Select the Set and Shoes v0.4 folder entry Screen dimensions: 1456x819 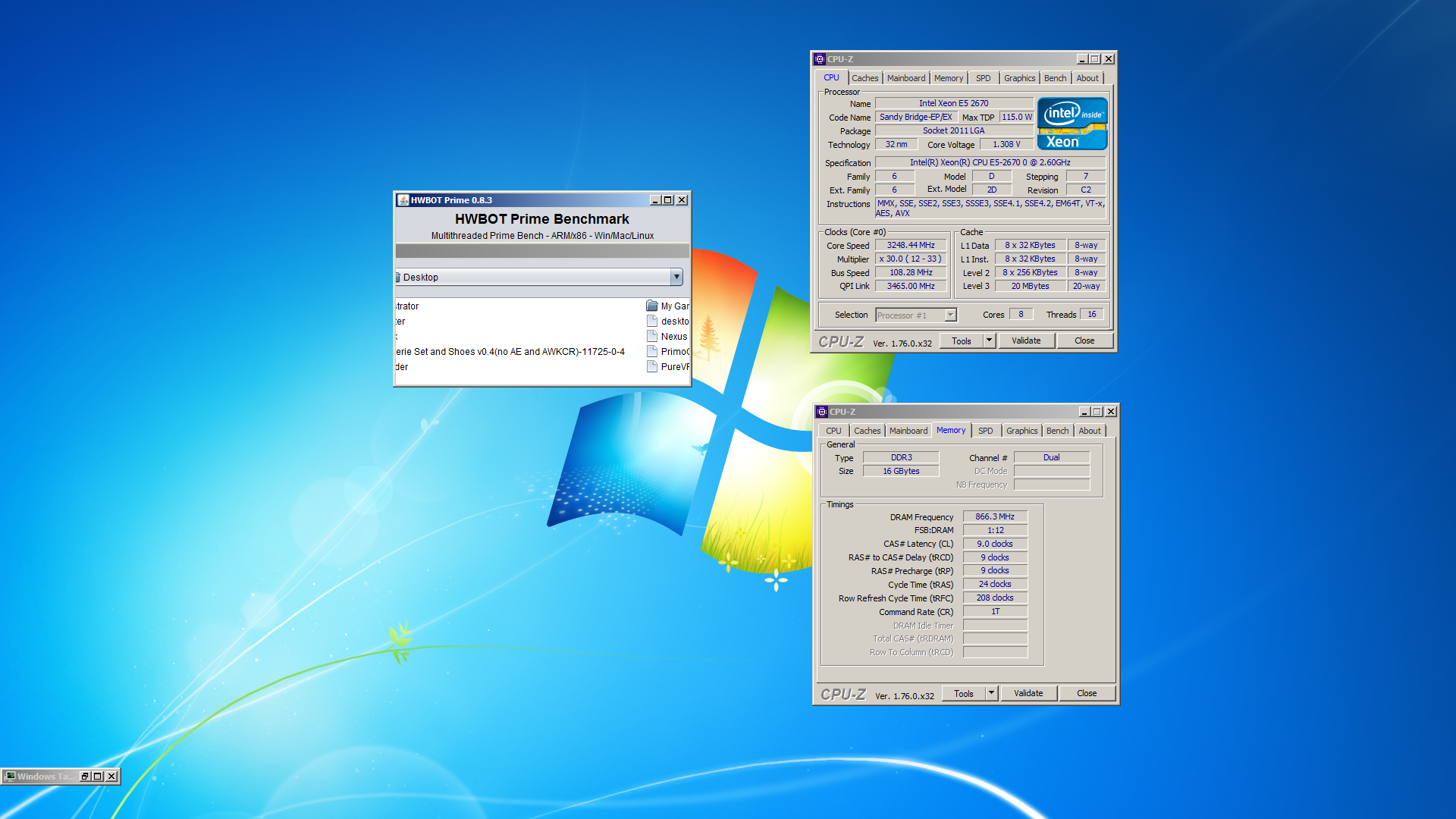click(x=510, y=352)
